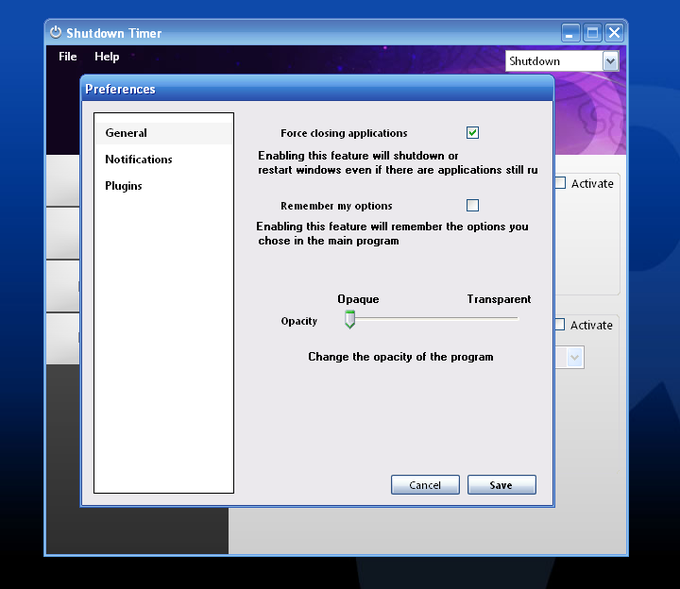Image resolution: width=680 pixels, height=589 pixels.
Task: Tick the upper Activate checkbox in main window
Action: tap(560, 183)
